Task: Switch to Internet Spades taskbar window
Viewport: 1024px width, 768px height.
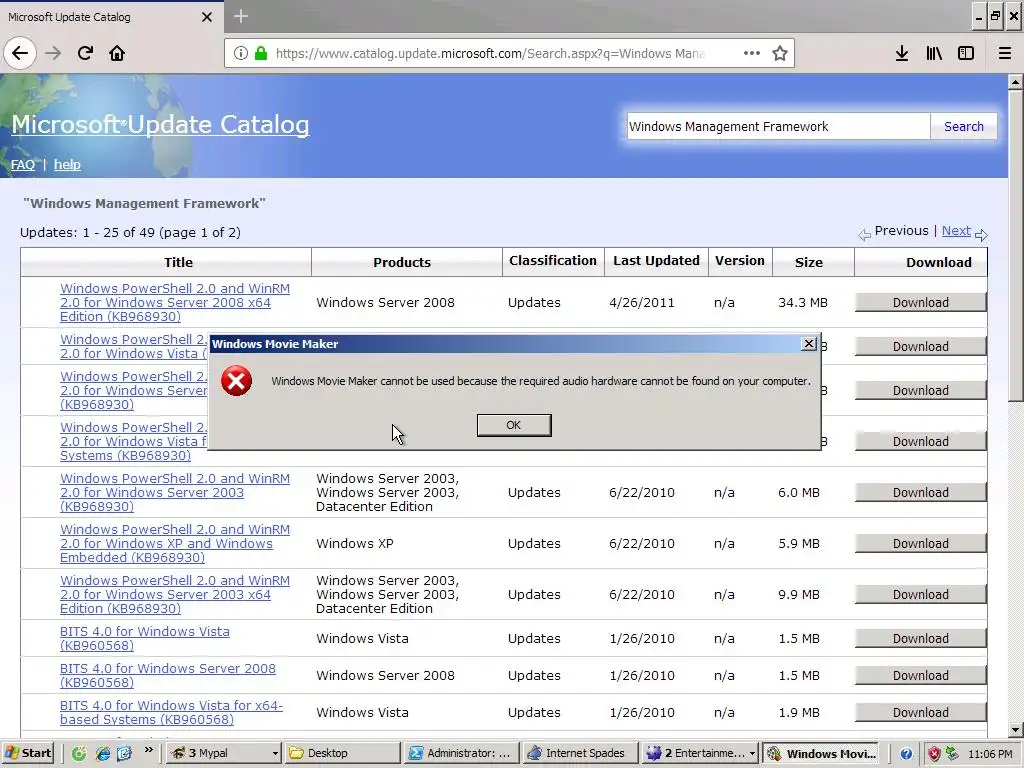Action: [580, 753]
